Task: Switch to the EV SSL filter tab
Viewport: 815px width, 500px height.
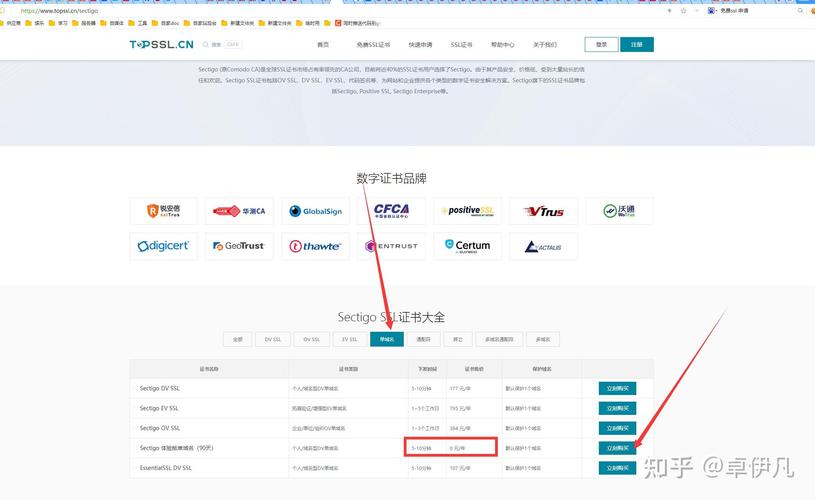Action: [349, 339]
